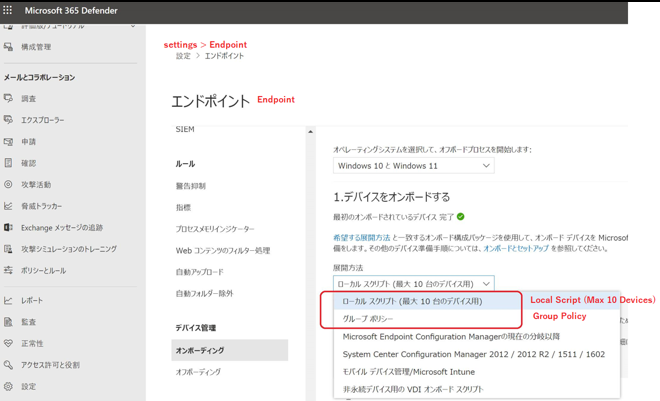Click the 確認 sidebar icon
This screenshot has height=401, width=660.
8,163
